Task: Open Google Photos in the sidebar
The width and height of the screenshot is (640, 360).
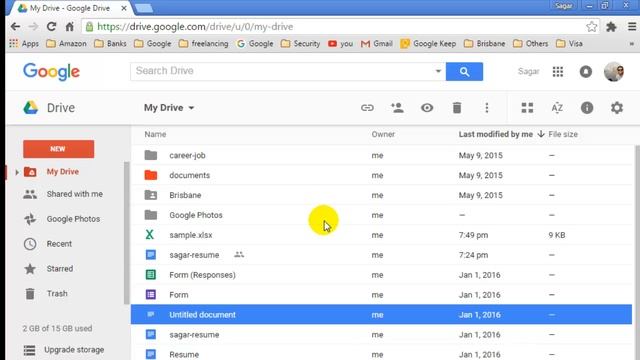Action: pos(73,219)
